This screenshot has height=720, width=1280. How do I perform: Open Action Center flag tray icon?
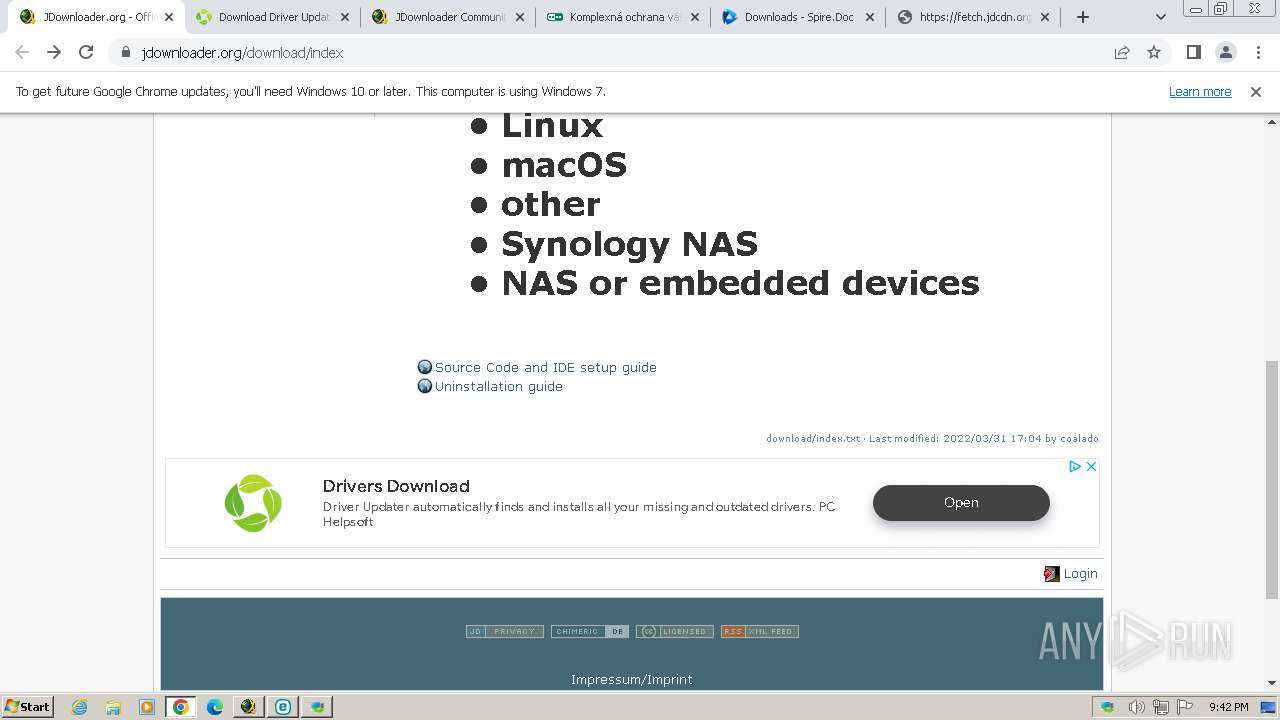click(x=1185, y=707)
